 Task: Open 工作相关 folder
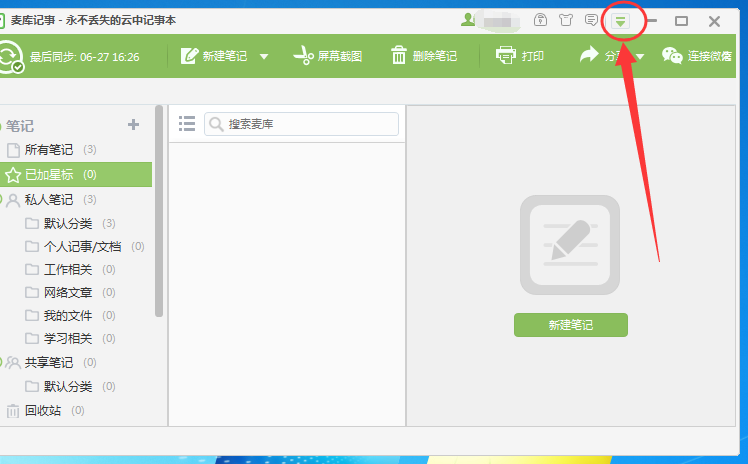pos(70,269)
